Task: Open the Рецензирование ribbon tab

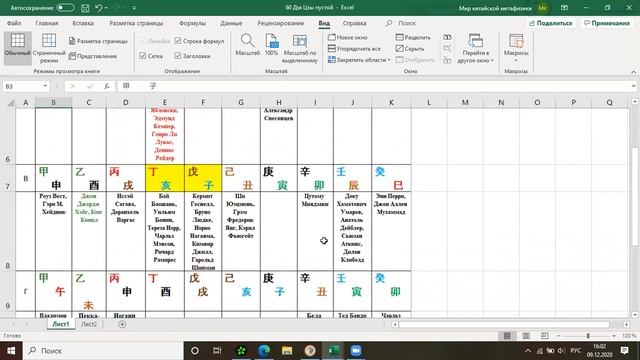Action: (280, 23)
